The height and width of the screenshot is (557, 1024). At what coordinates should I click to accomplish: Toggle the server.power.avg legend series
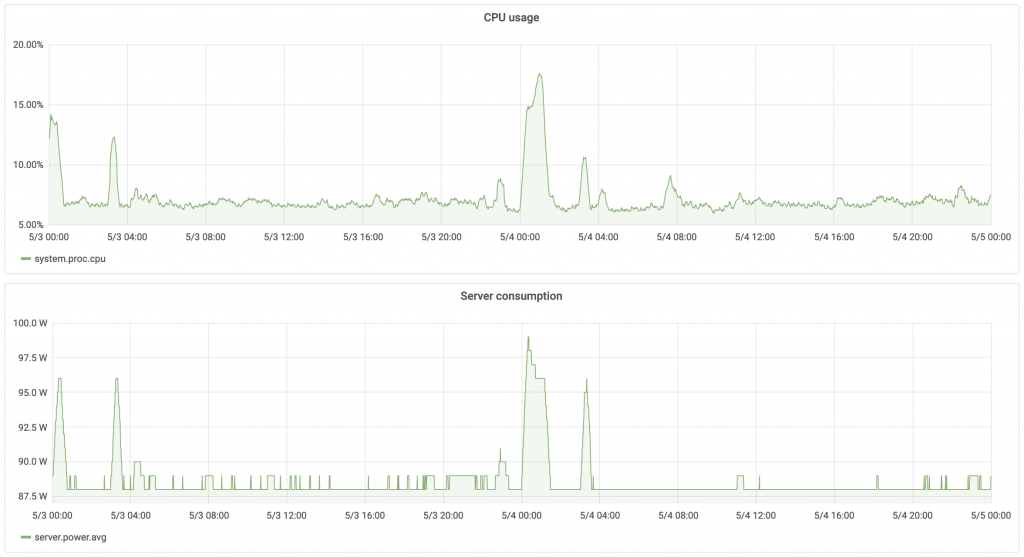coord(70,537)
